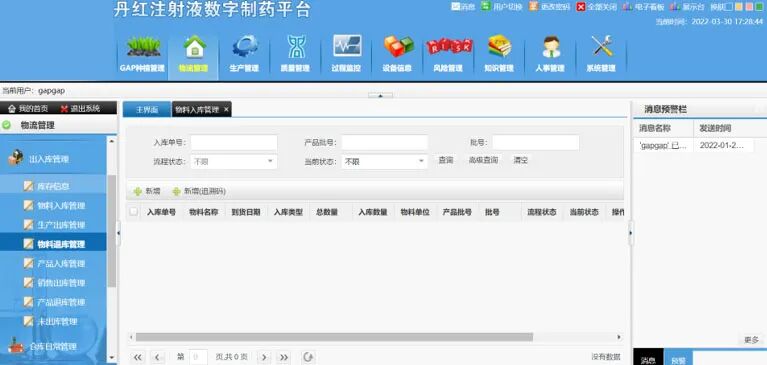Select the green skin swatch
This screenshot has width=767, height=365.
click(x=760, y=7)
